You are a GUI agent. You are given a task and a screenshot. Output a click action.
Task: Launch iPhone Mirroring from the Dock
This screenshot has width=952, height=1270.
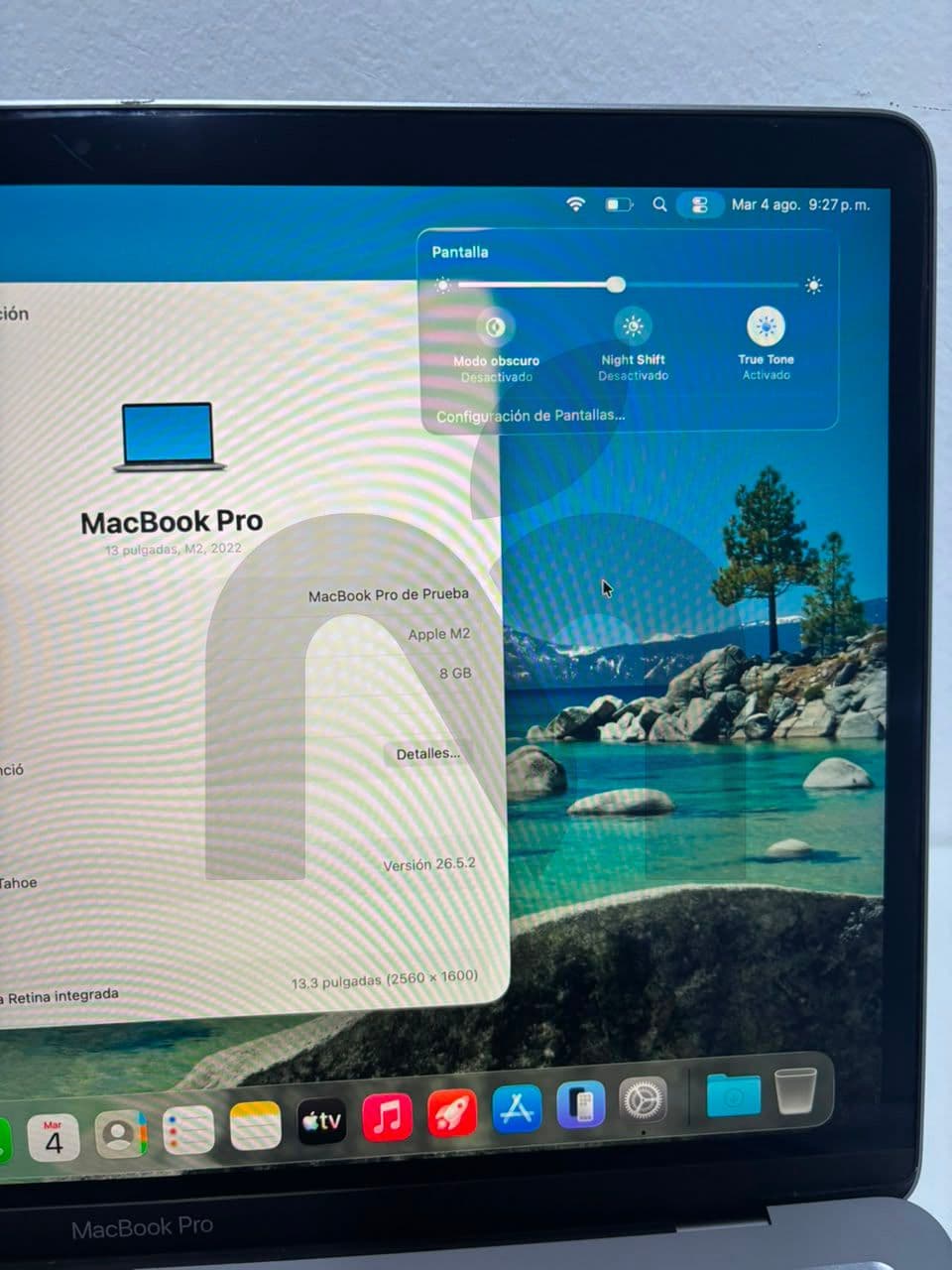[x=581, y=1105]
